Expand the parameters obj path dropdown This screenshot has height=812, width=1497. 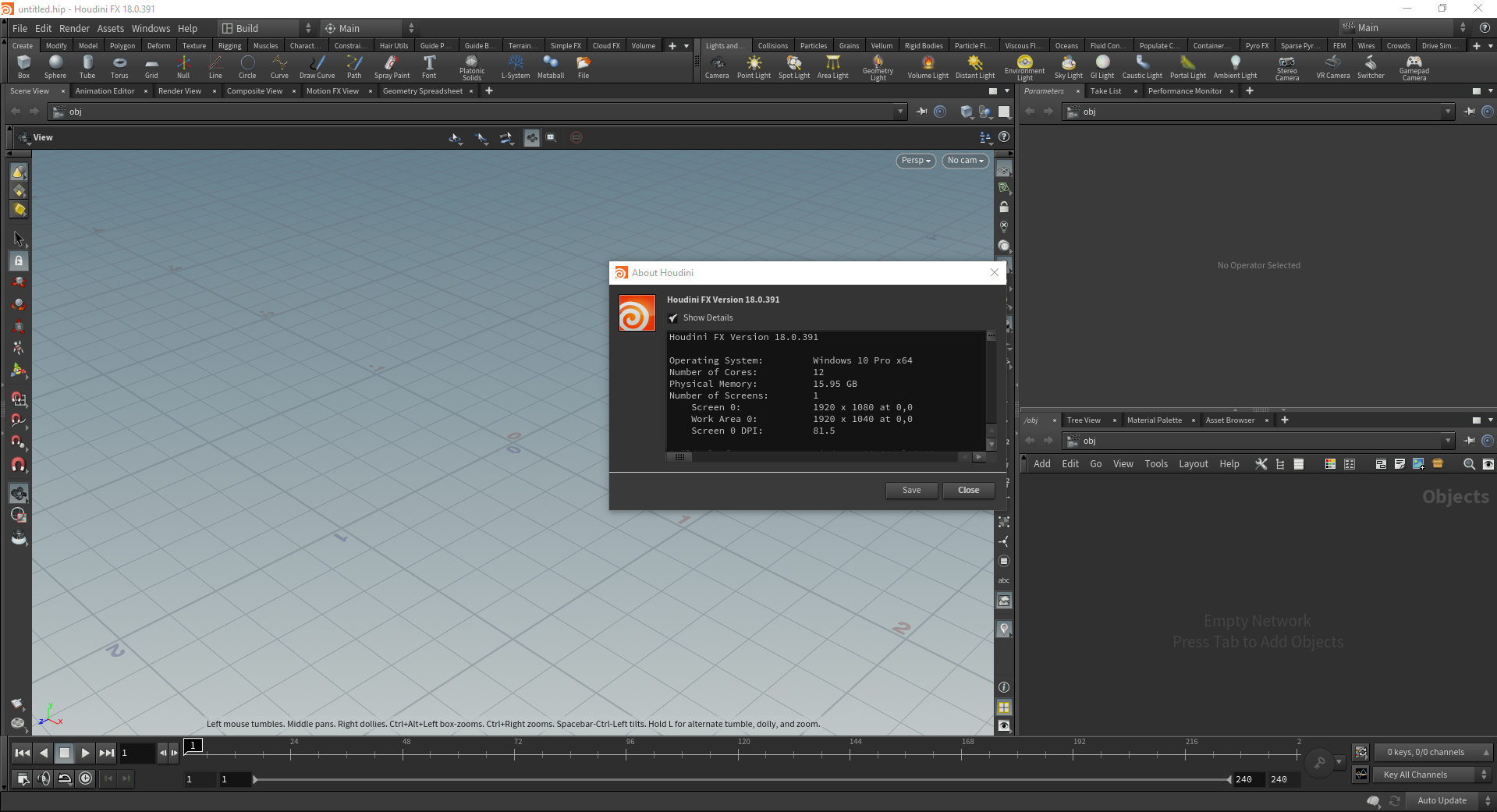[x=1448, y=112]
